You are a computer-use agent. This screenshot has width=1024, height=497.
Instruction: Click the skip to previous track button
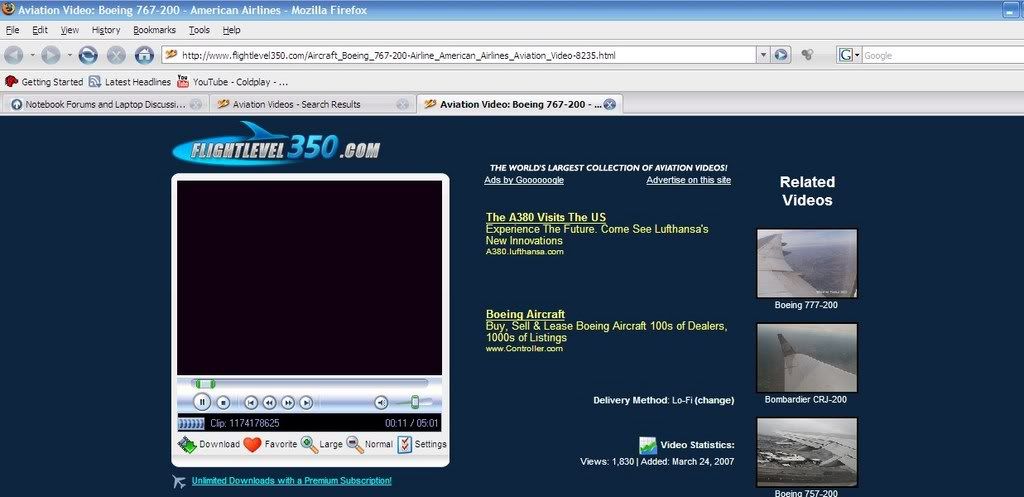251,403
